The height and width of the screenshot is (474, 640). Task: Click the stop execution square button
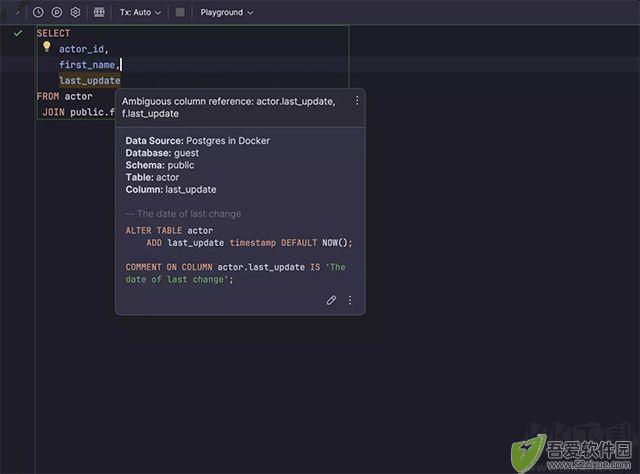180,12
